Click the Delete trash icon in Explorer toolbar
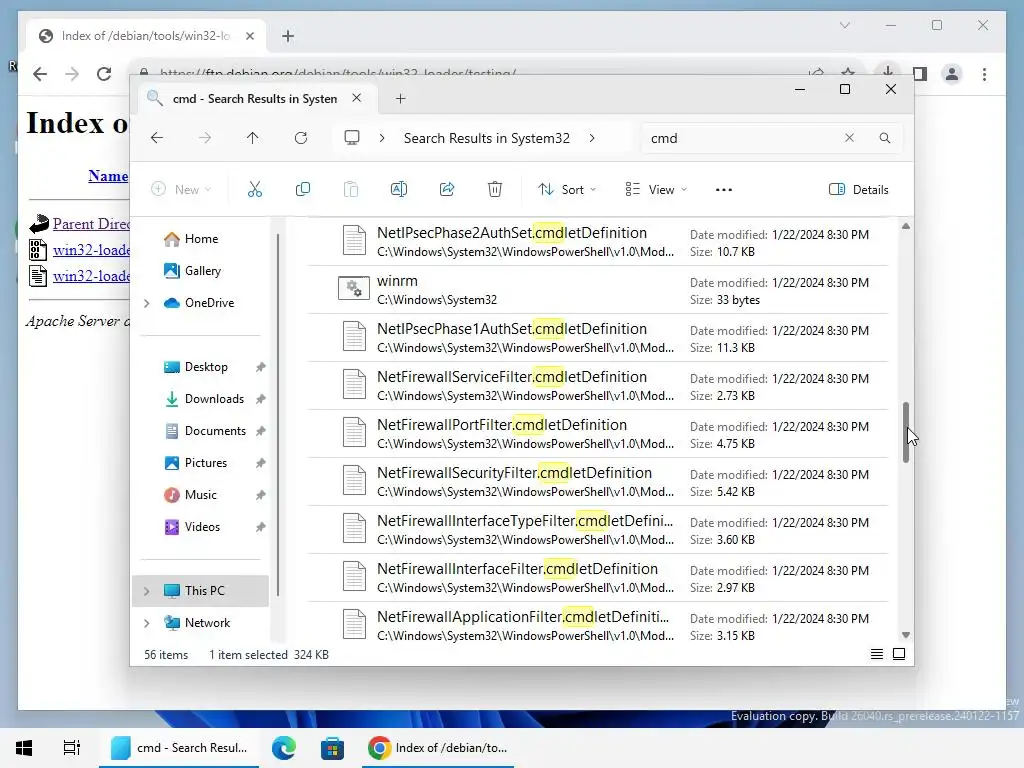This screenshot has width=1024, height=768. click(495, 189)
